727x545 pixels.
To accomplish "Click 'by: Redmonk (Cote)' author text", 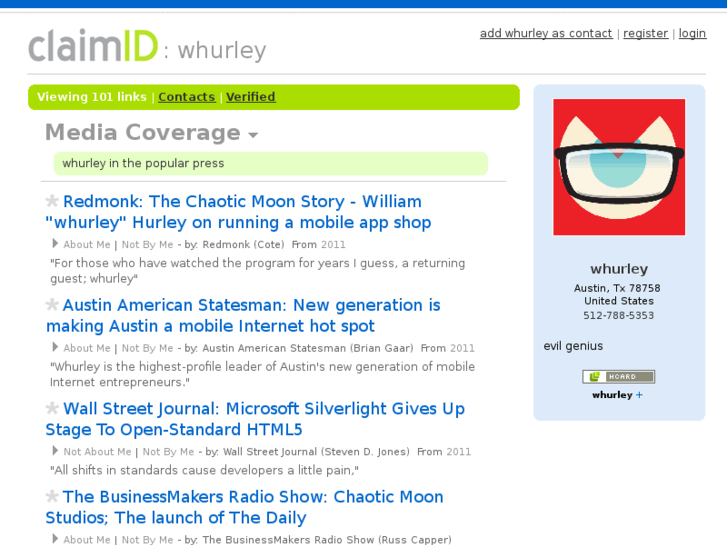I will pos(234,244).
